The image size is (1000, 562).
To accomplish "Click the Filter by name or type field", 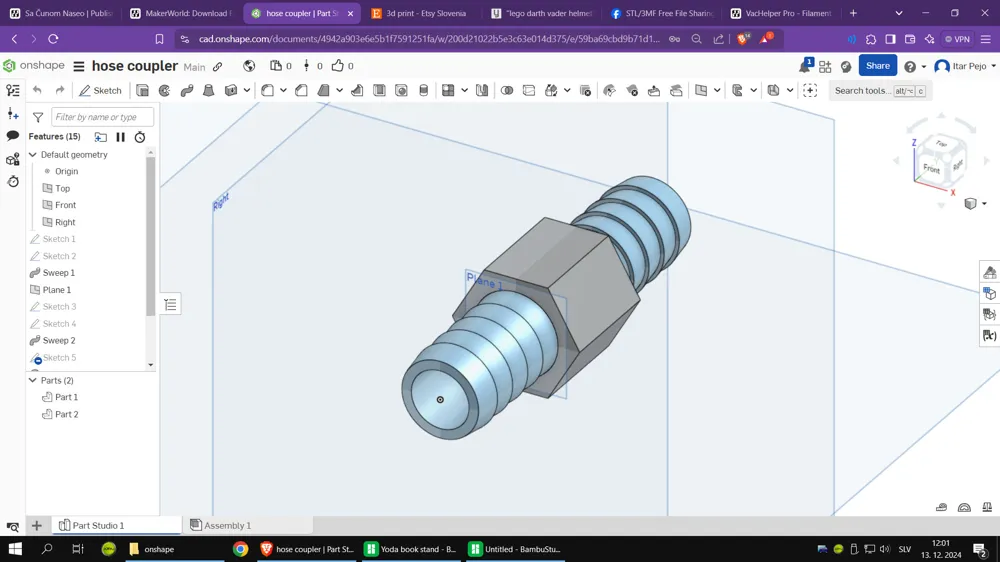I will click(102, 117).
